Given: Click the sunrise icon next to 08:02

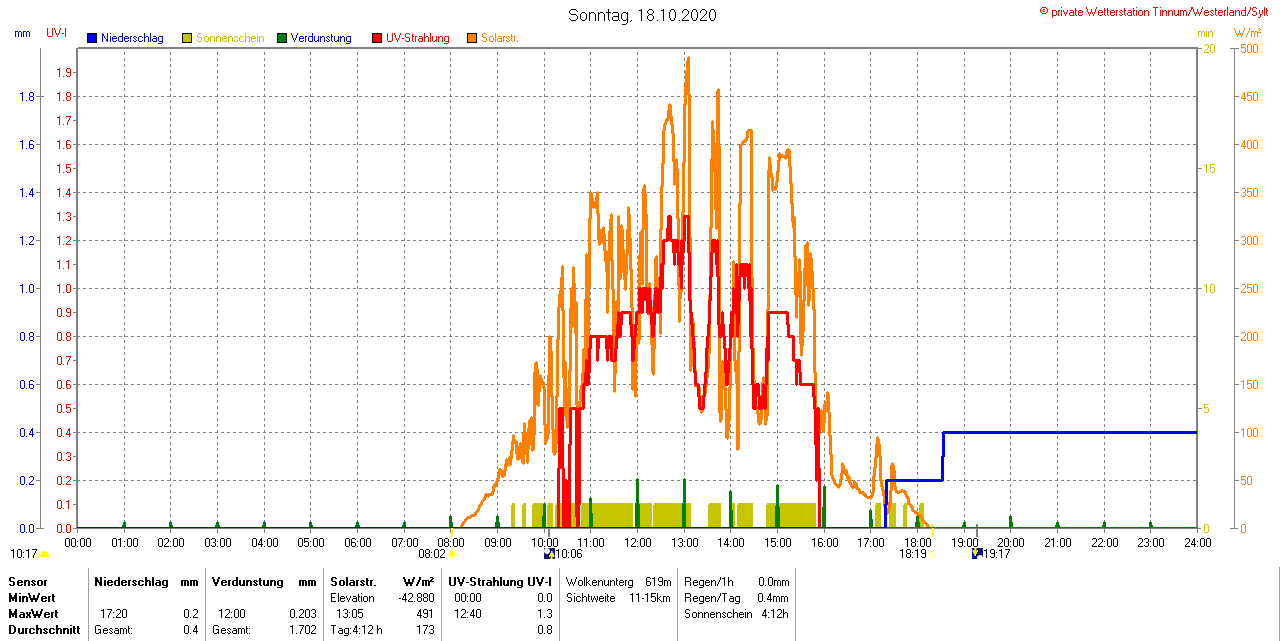Looking at the screenshot, I should [452, 554].
